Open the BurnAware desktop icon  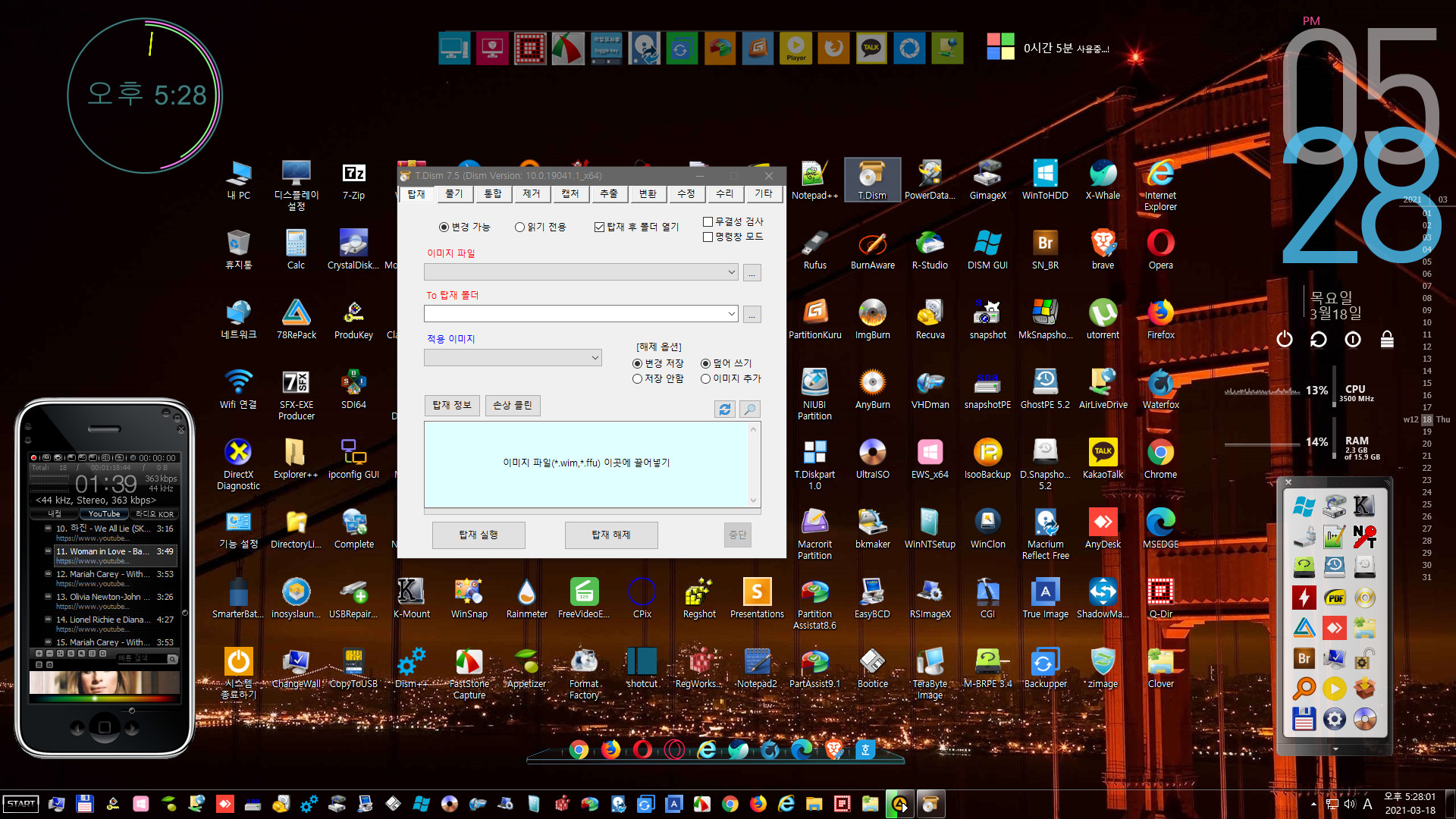coord(873,251)
